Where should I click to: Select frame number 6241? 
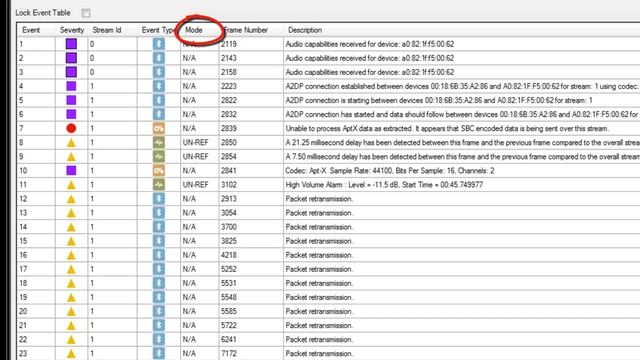229,340
